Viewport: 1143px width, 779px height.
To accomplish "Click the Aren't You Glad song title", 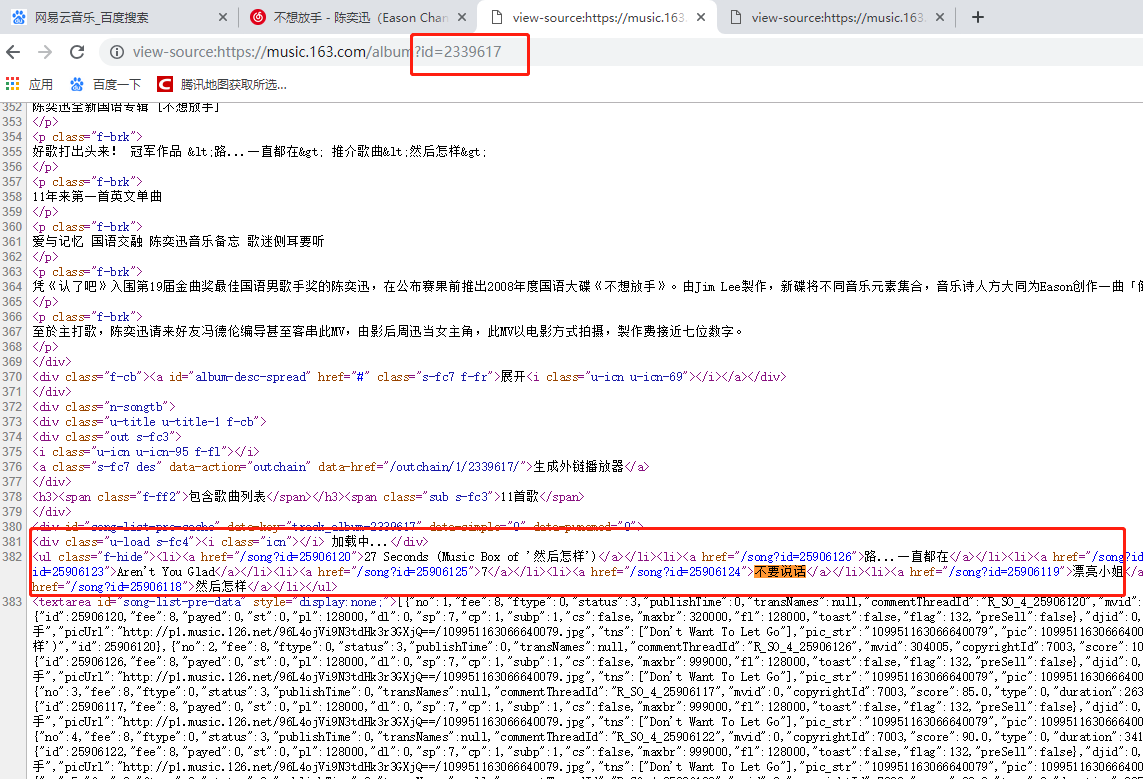I will 165,572.
